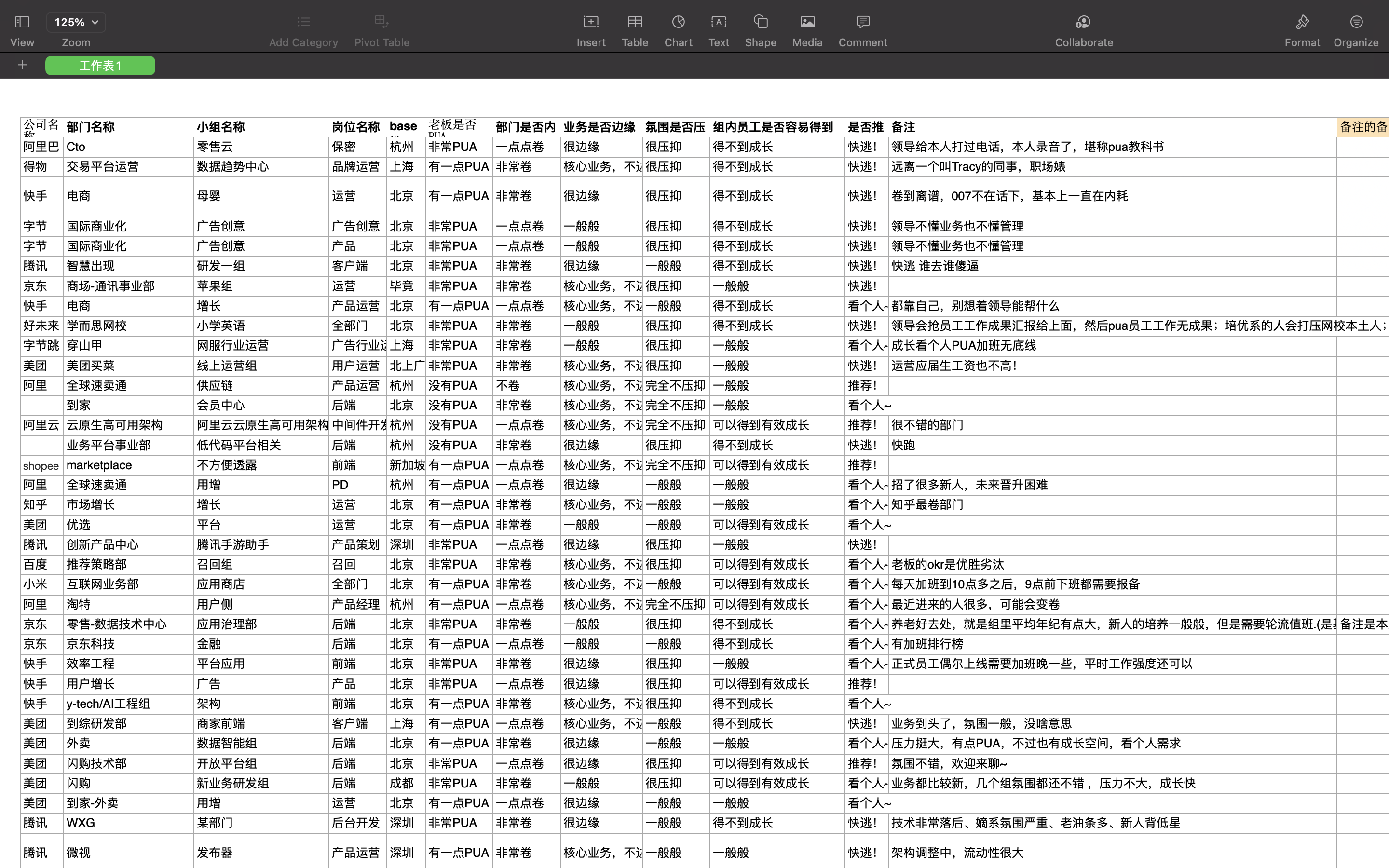Image resolution: width=1389 pixels, height=868 pixels.
Task: Select the 工作表1 sheet tab
Action: (100, 66)
